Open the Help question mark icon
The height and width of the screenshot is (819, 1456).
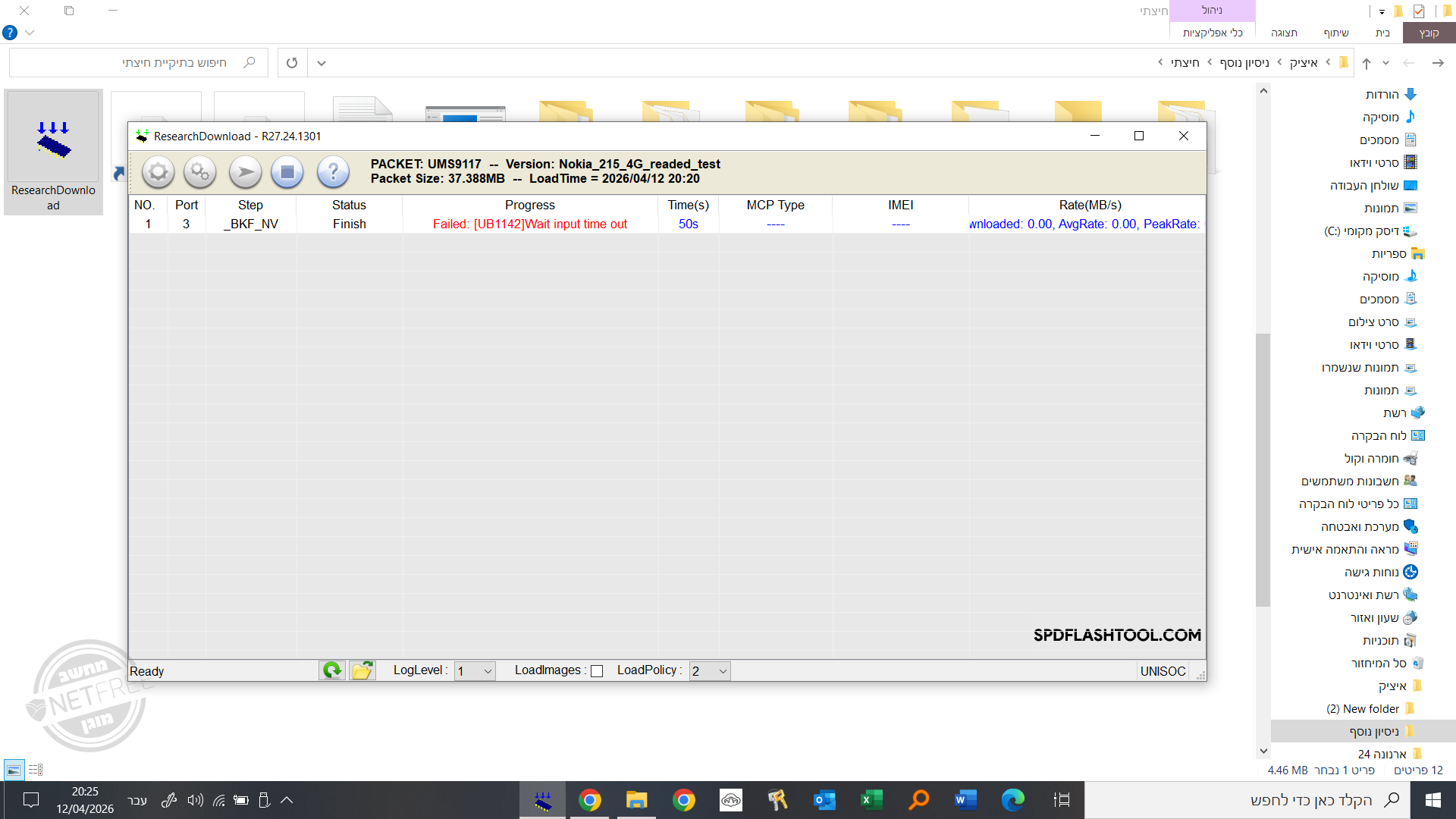pyautogui.click(x=333, y=172)
